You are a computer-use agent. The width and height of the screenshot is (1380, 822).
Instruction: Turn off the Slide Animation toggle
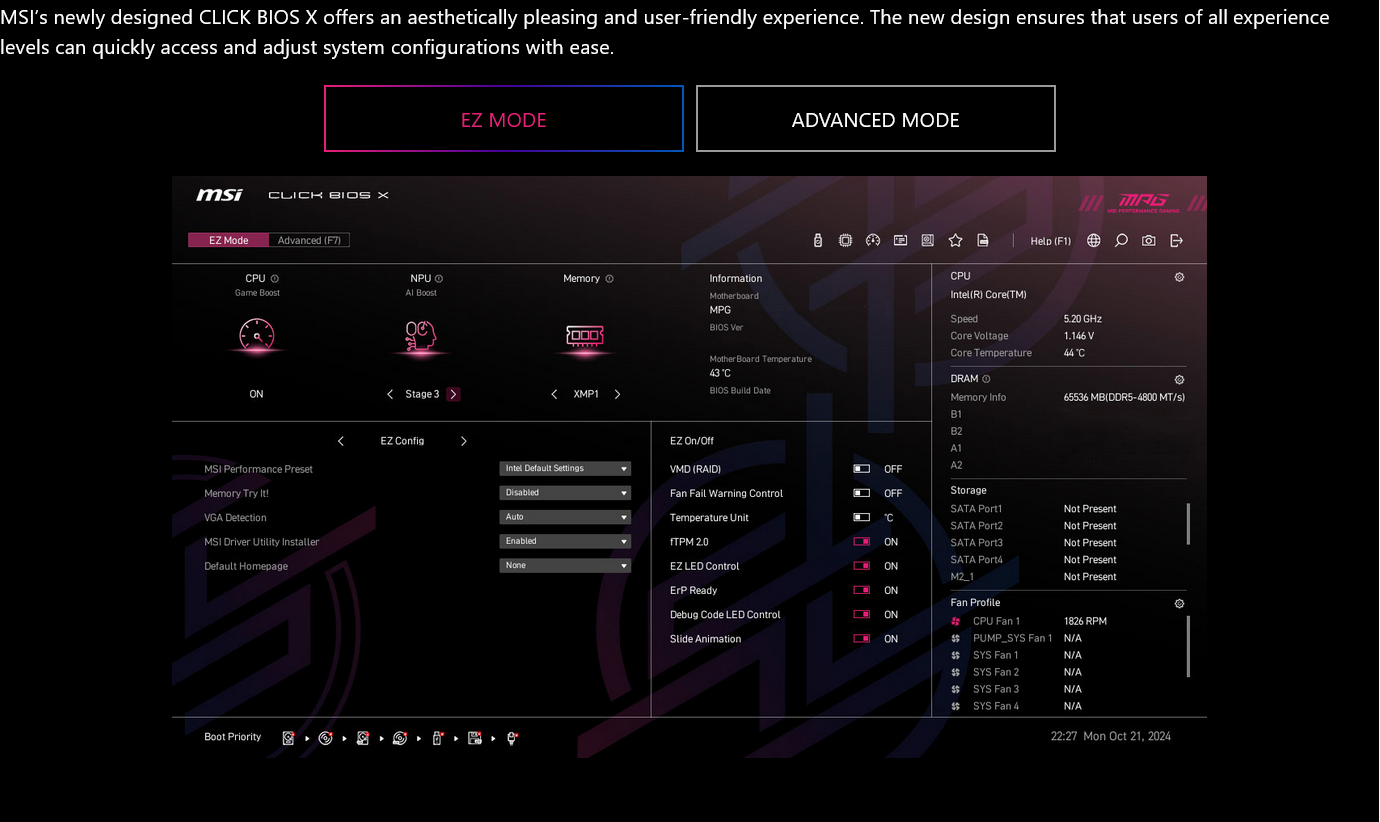tap(861, 639)
